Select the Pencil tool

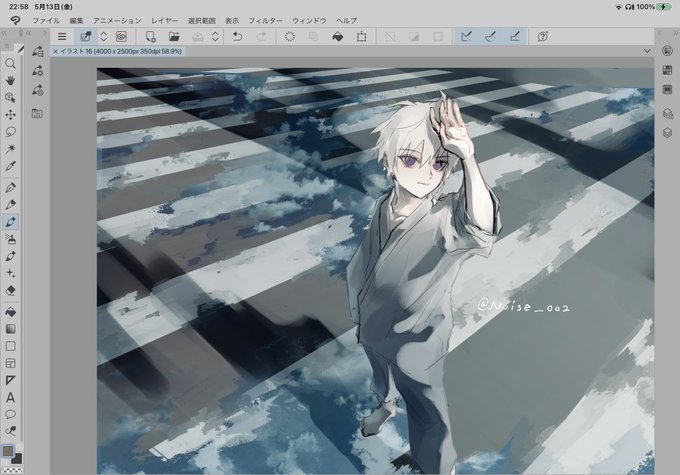10,204
